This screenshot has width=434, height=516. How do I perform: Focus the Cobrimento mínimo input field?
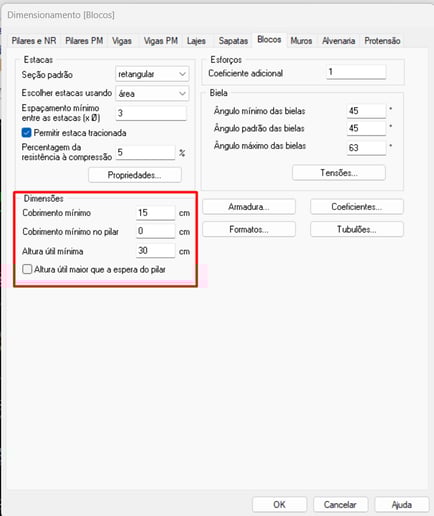pos(155,213)
